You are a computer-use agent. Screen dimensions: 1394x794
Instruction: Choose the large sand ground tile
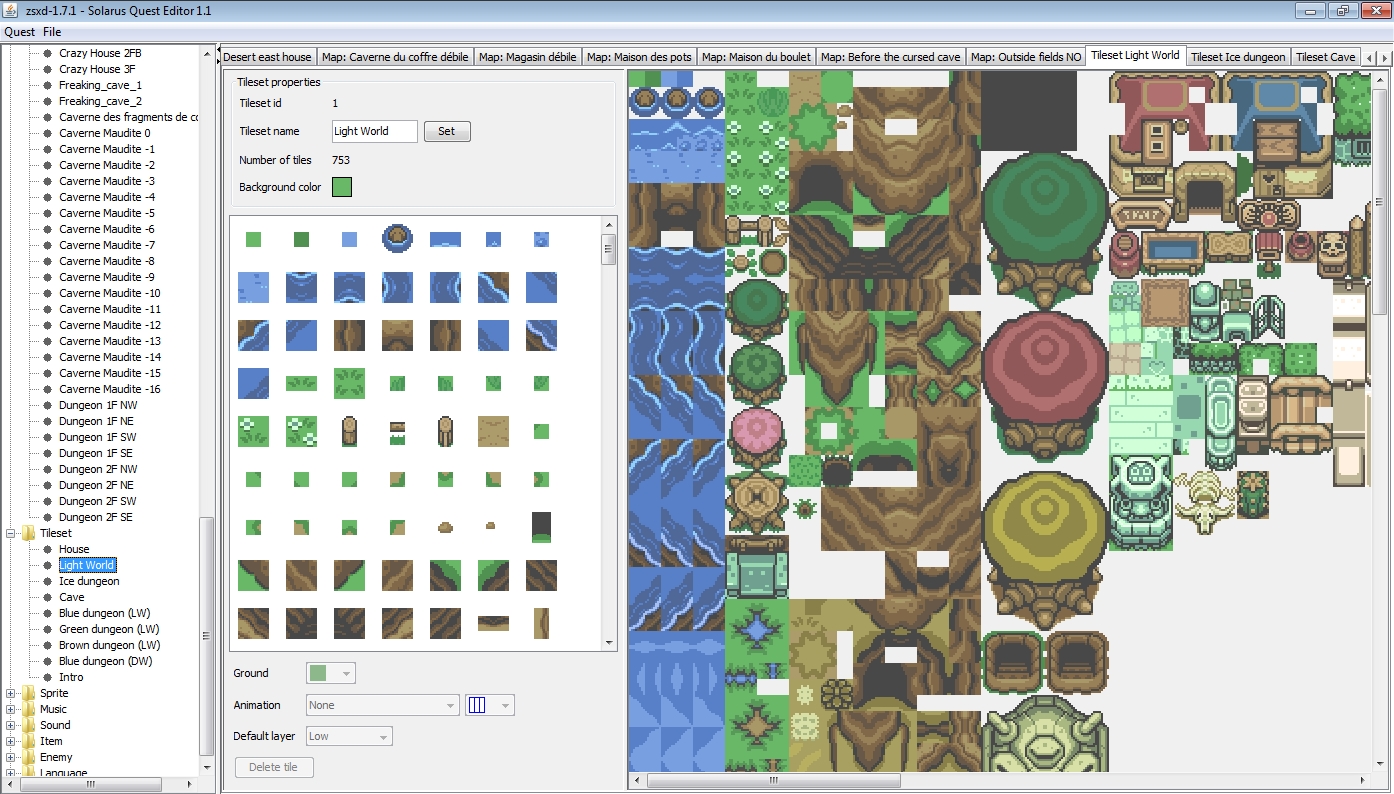[x=493, y=431]
